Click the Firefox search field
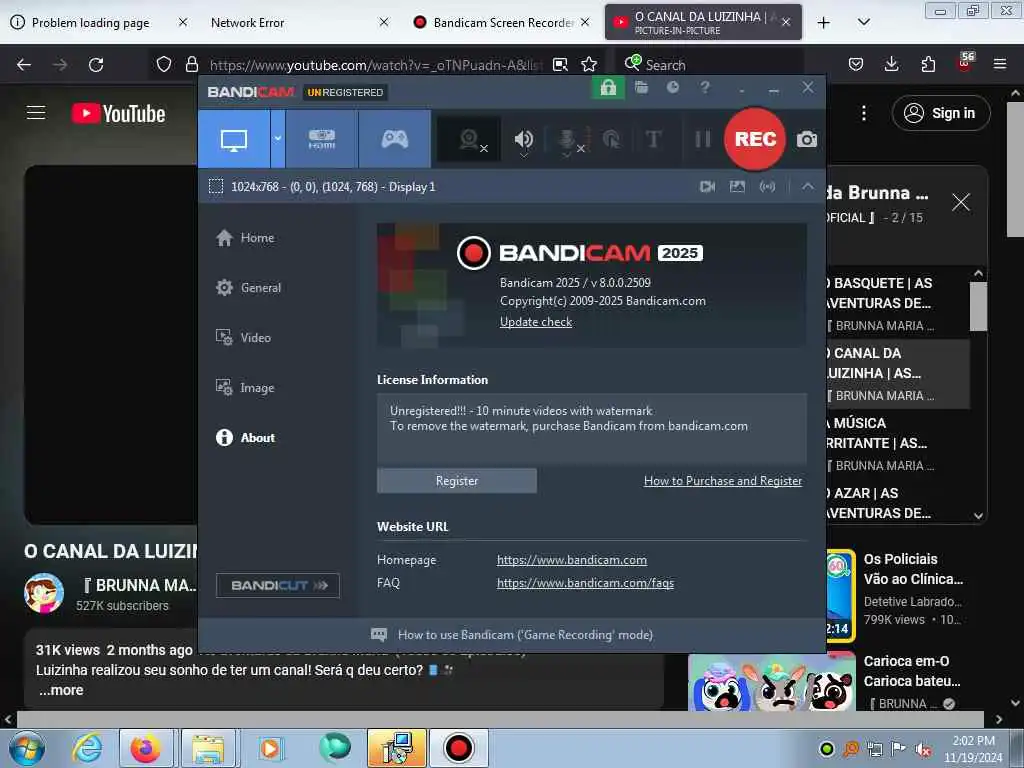The height and width of the screenshot is (768, 1024). (710, 65)
